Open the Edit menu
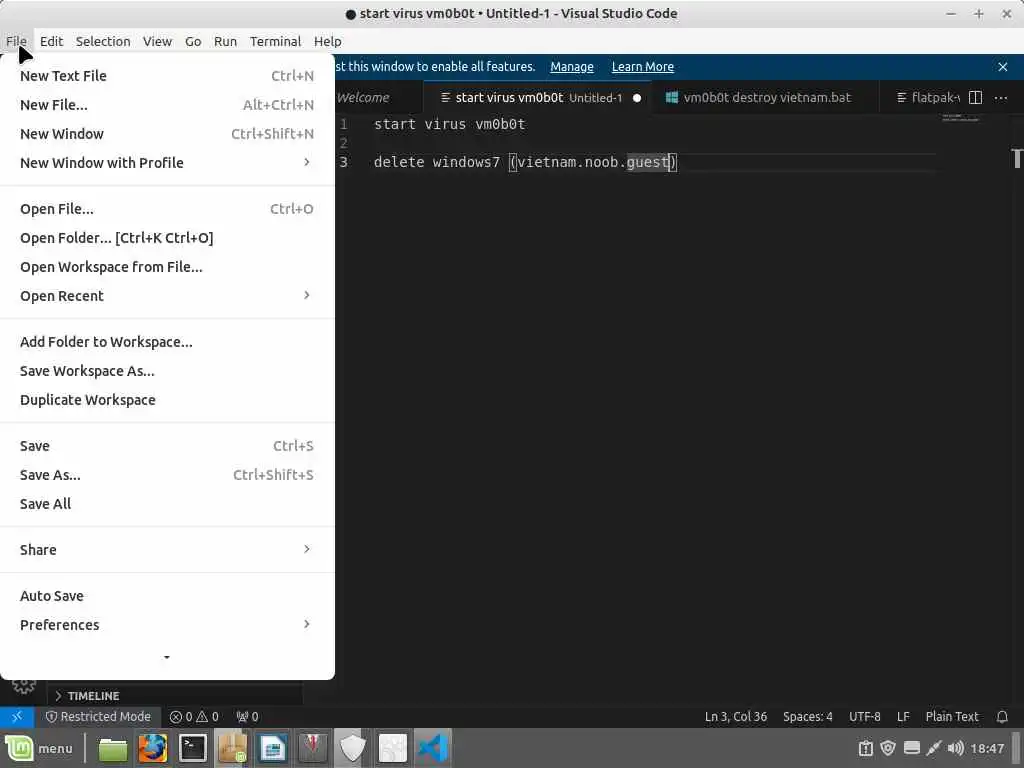 coord(51,41)
